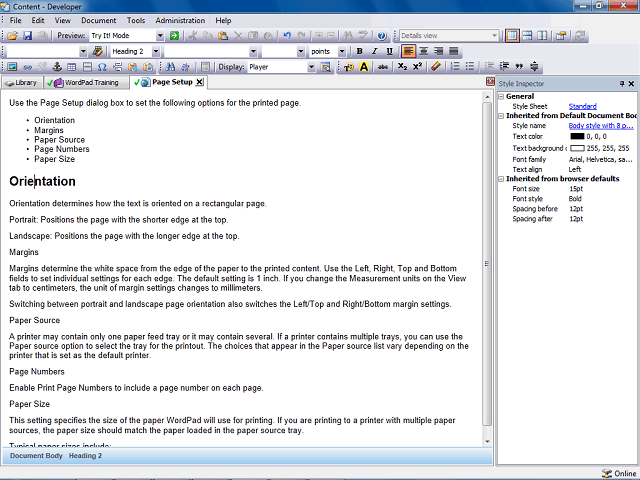Open the properties icon in view toolbar

click(561, 36)
